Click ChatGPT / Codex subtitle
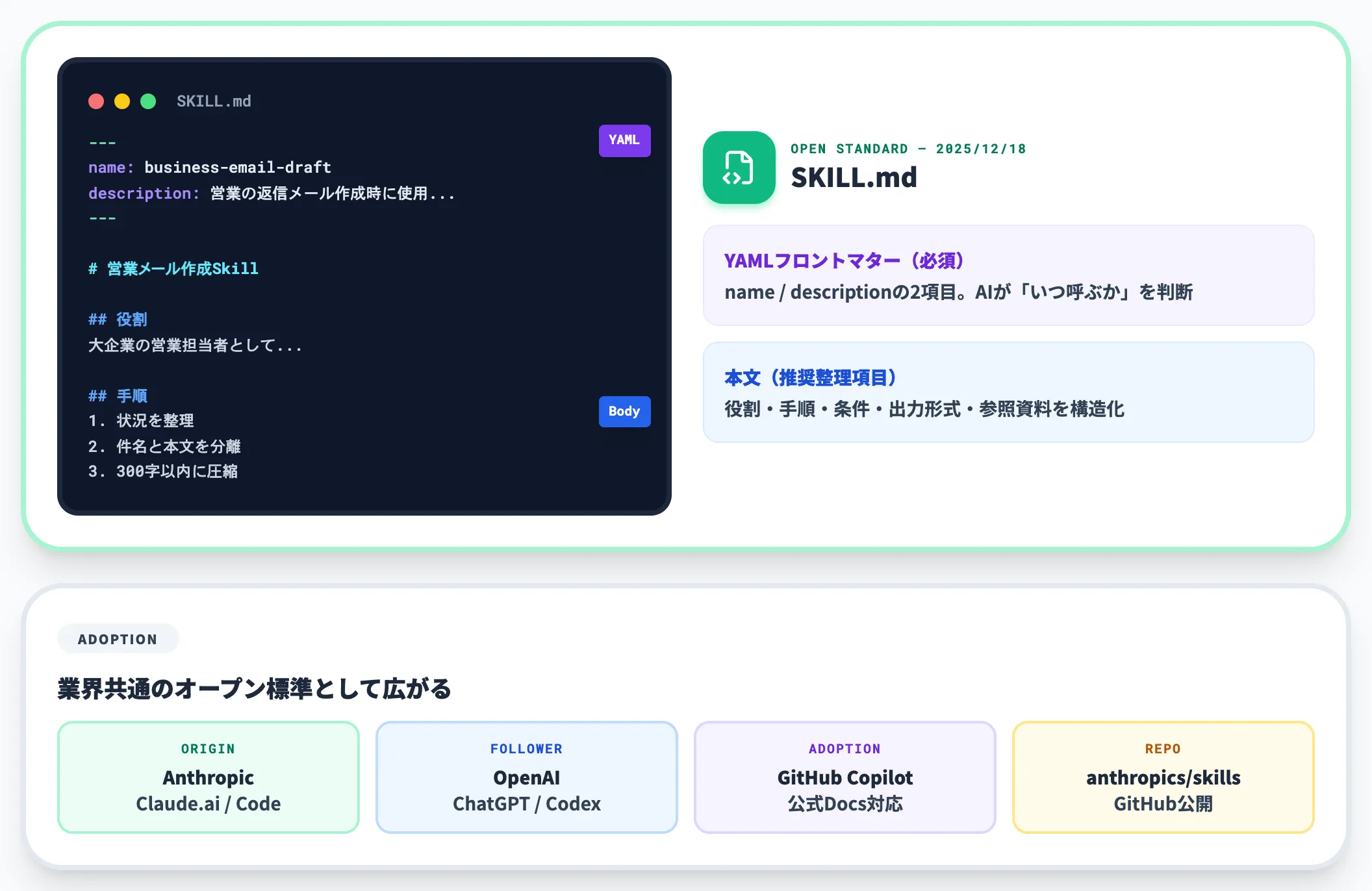 pyautogui.click(x=527, y=804)
